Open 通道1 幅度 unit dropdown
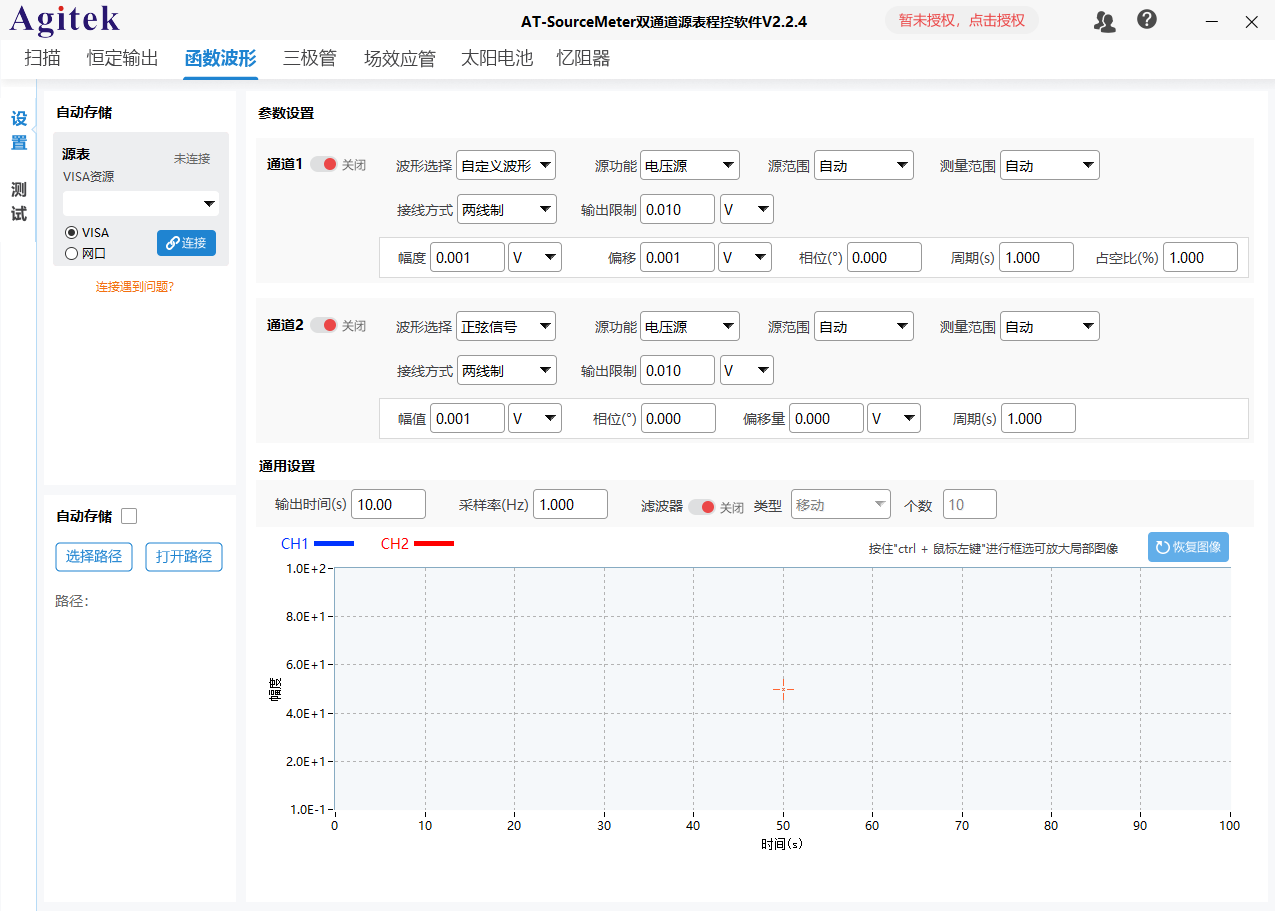1275x911 pixels. (535, 258)
